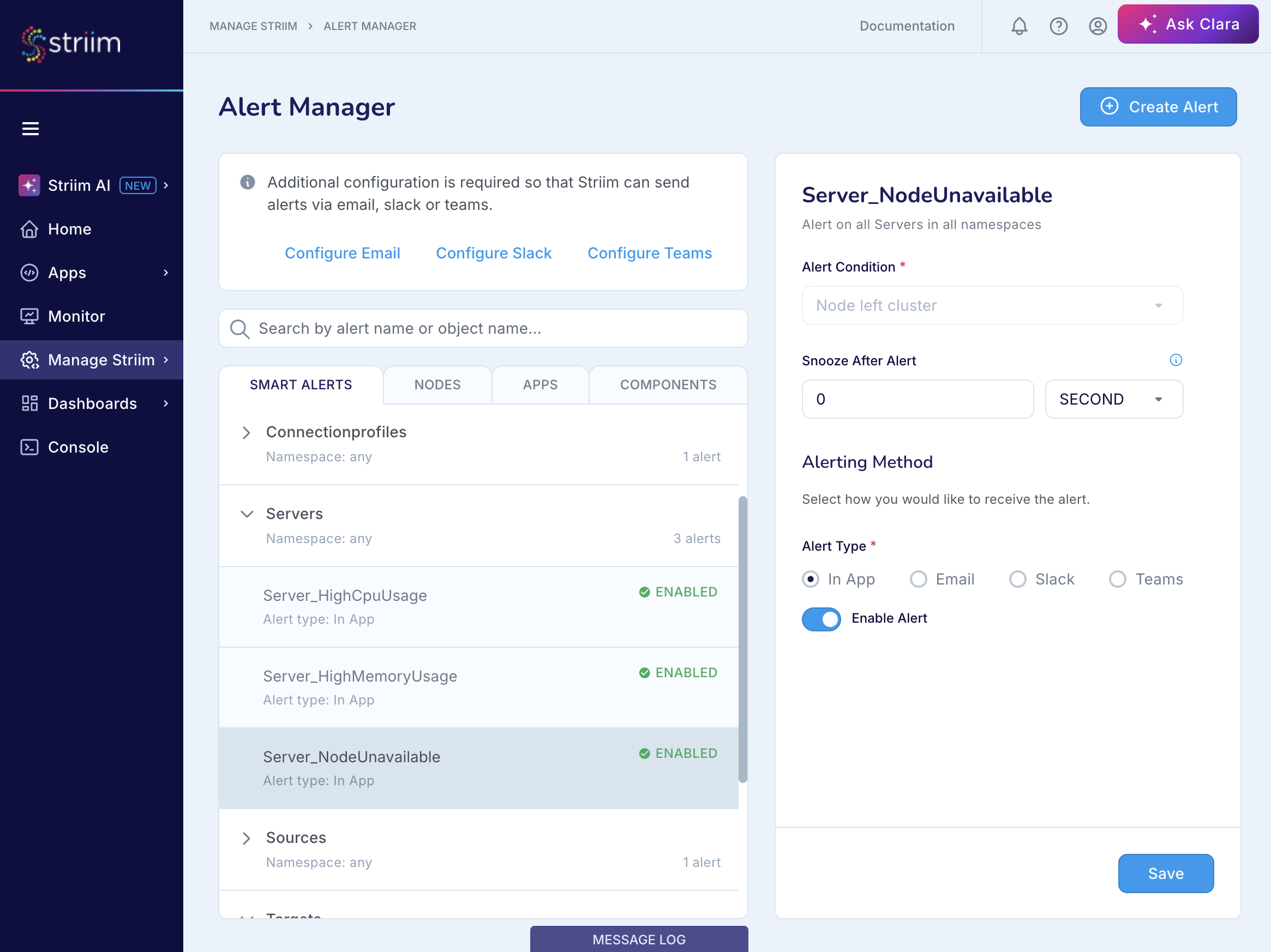Image resolution: width=1271 pixels, height=952 pixels.
Task: Switch to the Nodes tab
Action: (x=437, y=385)
